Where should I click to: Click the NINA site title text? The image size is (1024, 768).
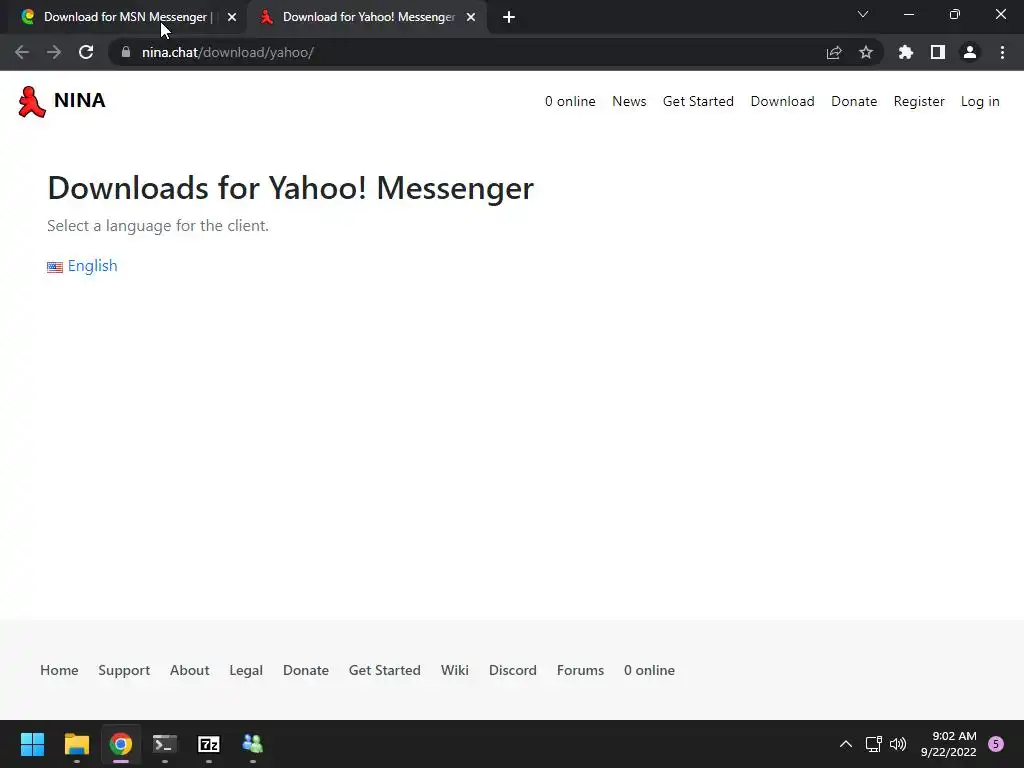[80, 101]
